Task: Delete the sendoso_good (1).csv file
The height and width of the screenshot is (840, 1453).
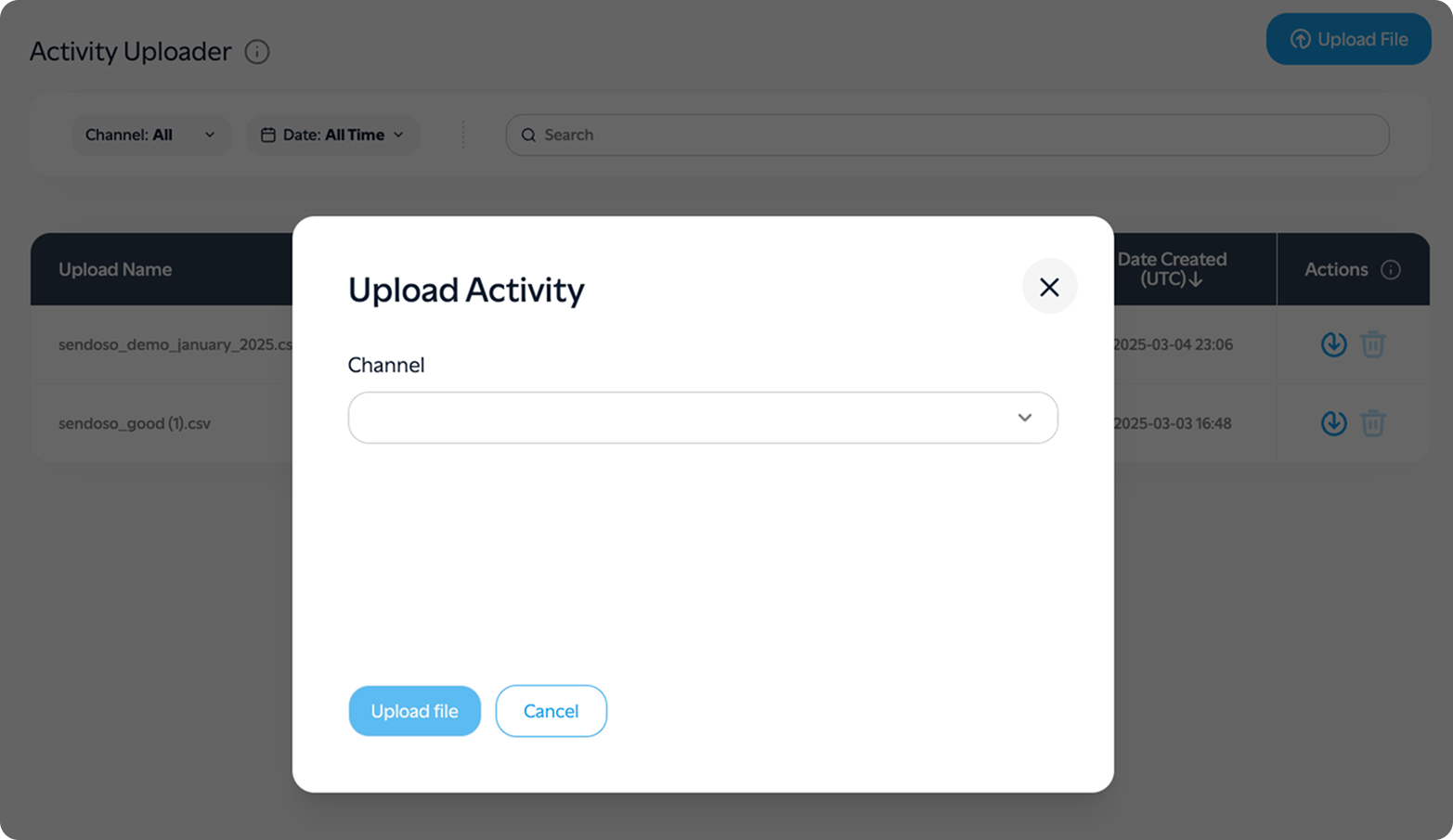Action: coord(1374,423)
